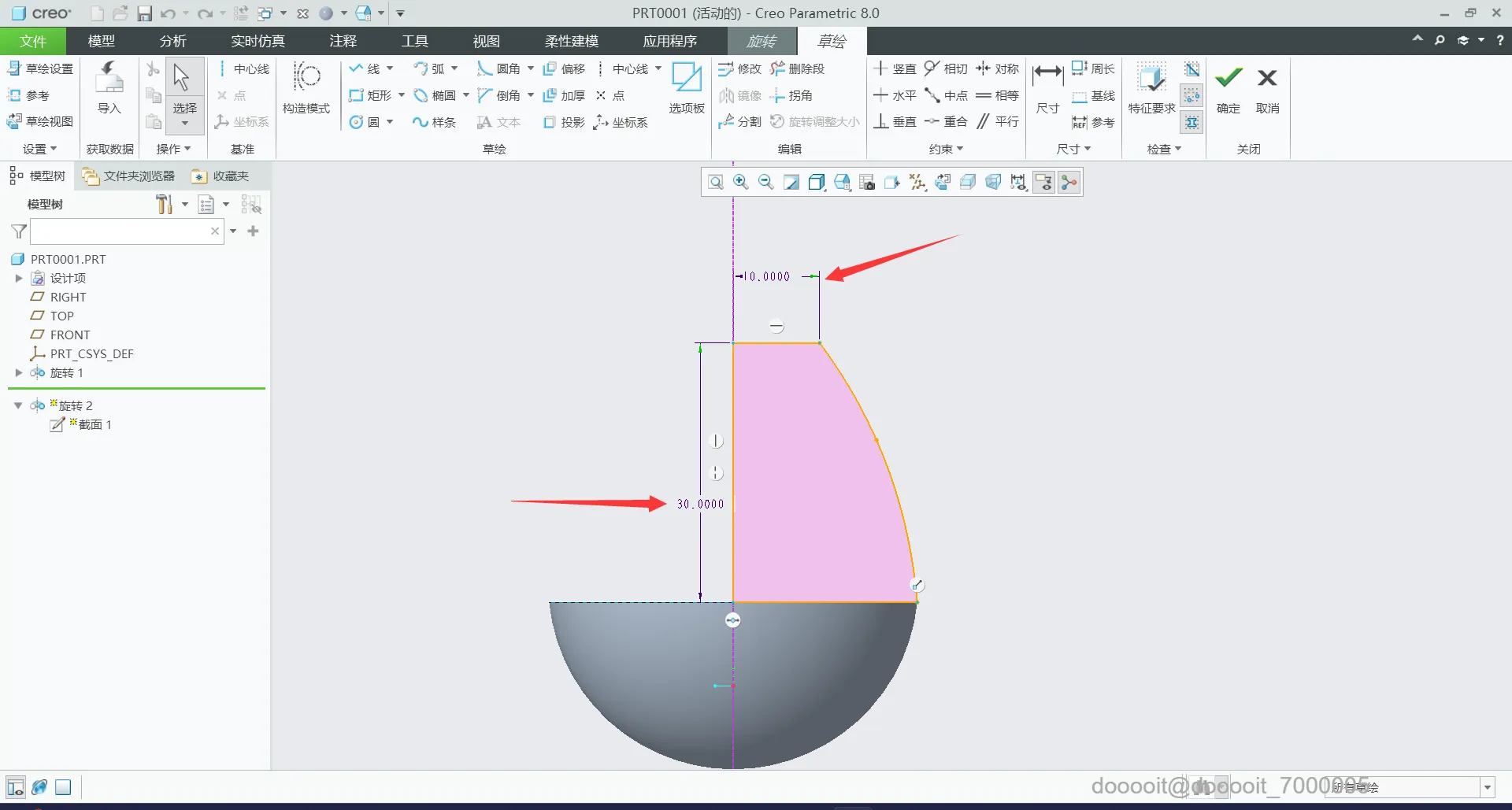Apply the Equal (相等) constraint
The height and width of the screenshot is (810, 1512).
[997, 96]
